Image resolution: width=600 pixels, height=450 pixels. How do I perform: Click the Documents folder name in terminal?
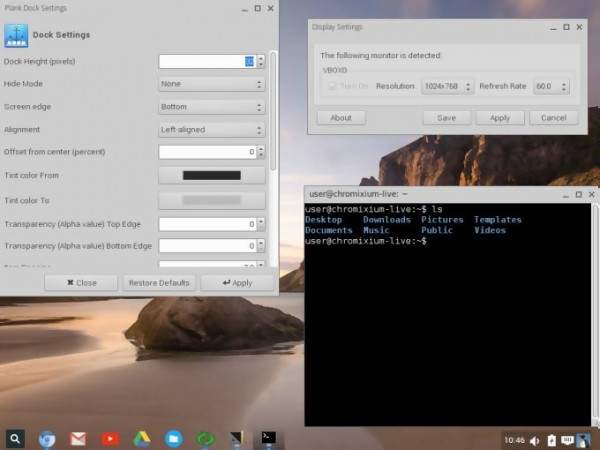(329, 230)
